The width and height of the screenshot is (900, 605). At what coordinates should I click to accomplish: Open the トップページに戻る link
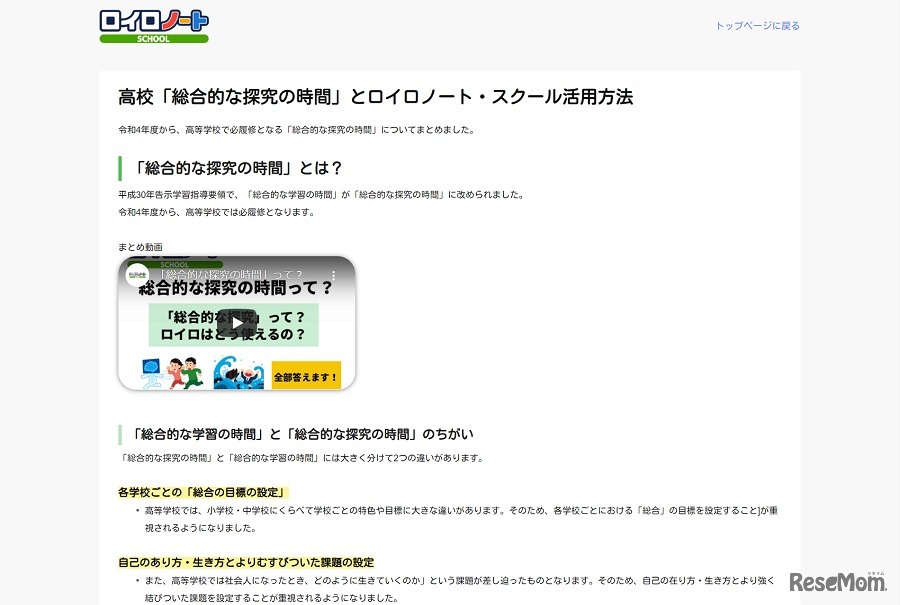point(757,25)
